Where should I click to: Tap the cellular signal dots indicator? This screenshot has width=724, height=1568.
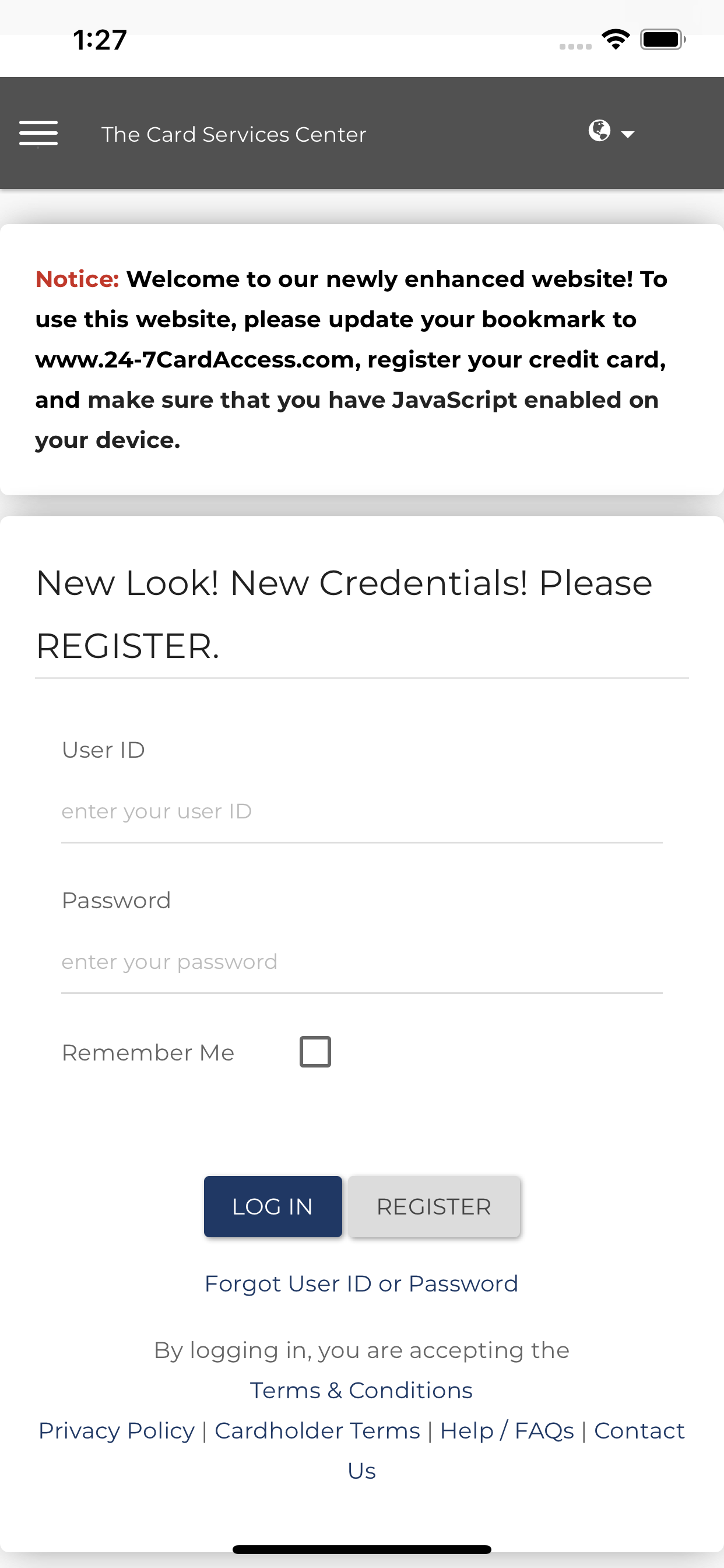point(575,46)
